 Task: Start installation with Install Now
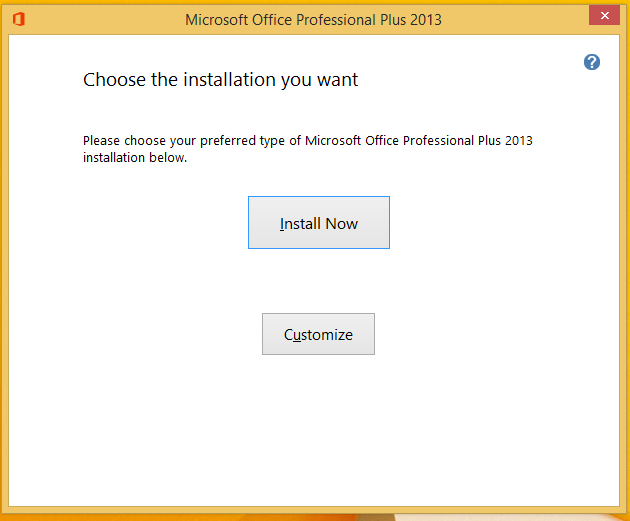tap(319, 223)
